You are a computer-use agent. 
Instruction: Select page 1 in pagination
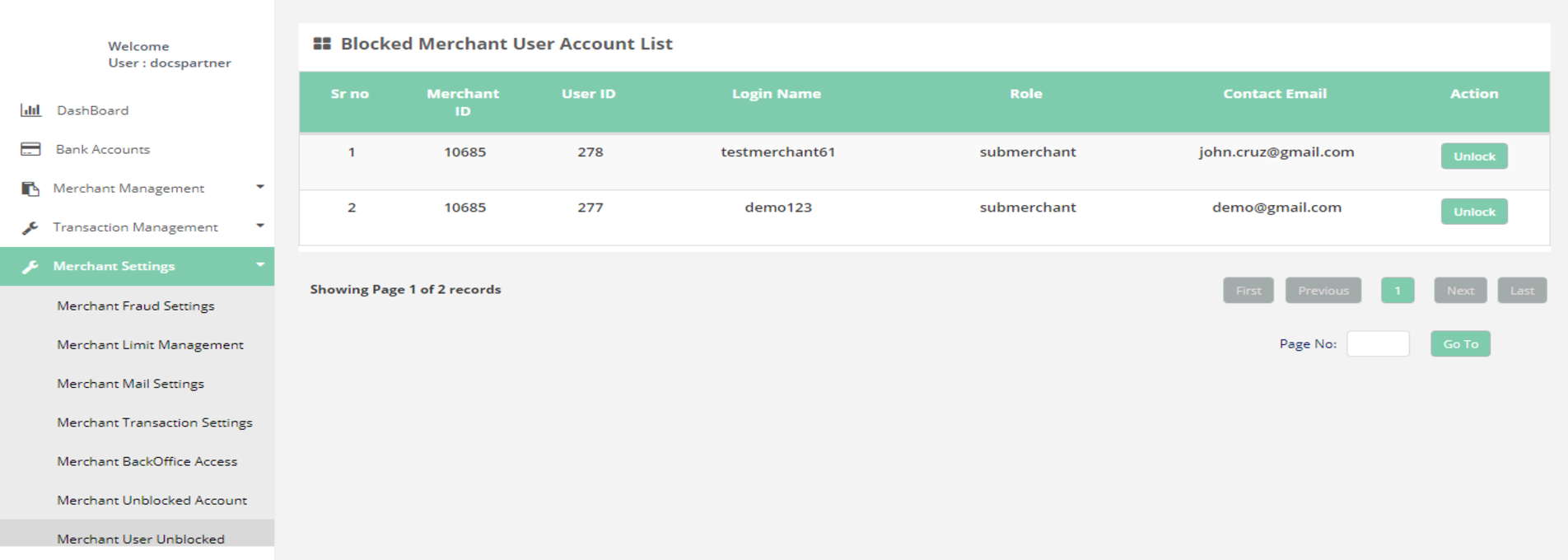point(1397,291)
